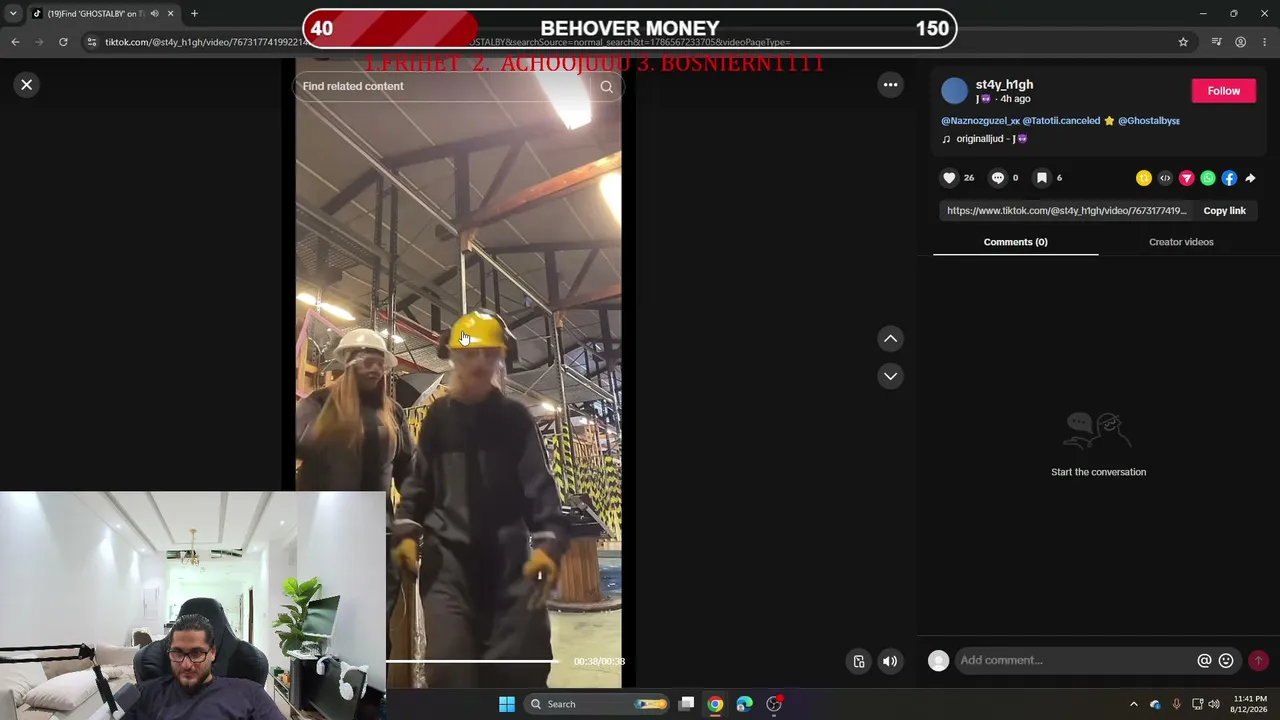The height and width of the screenshot is (720, 1280).
Task: Get the embed code via the embed icon
Action: click(x=1165, y=178)
